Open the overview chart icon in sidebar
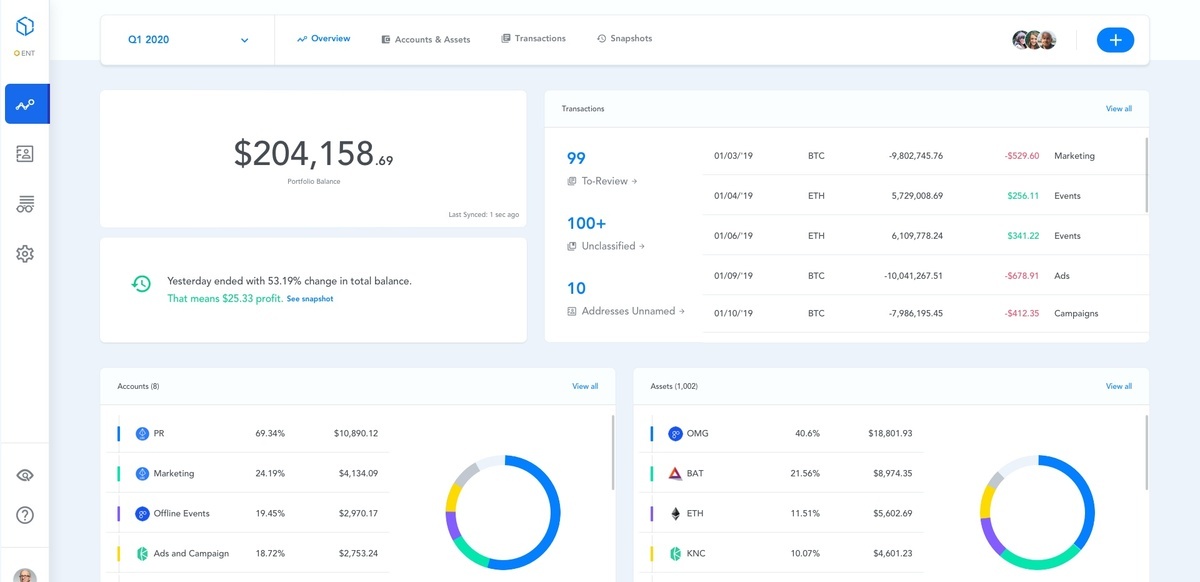Image resolution: width=1200 pixels, height=582 pixels. tap(25, 104)
